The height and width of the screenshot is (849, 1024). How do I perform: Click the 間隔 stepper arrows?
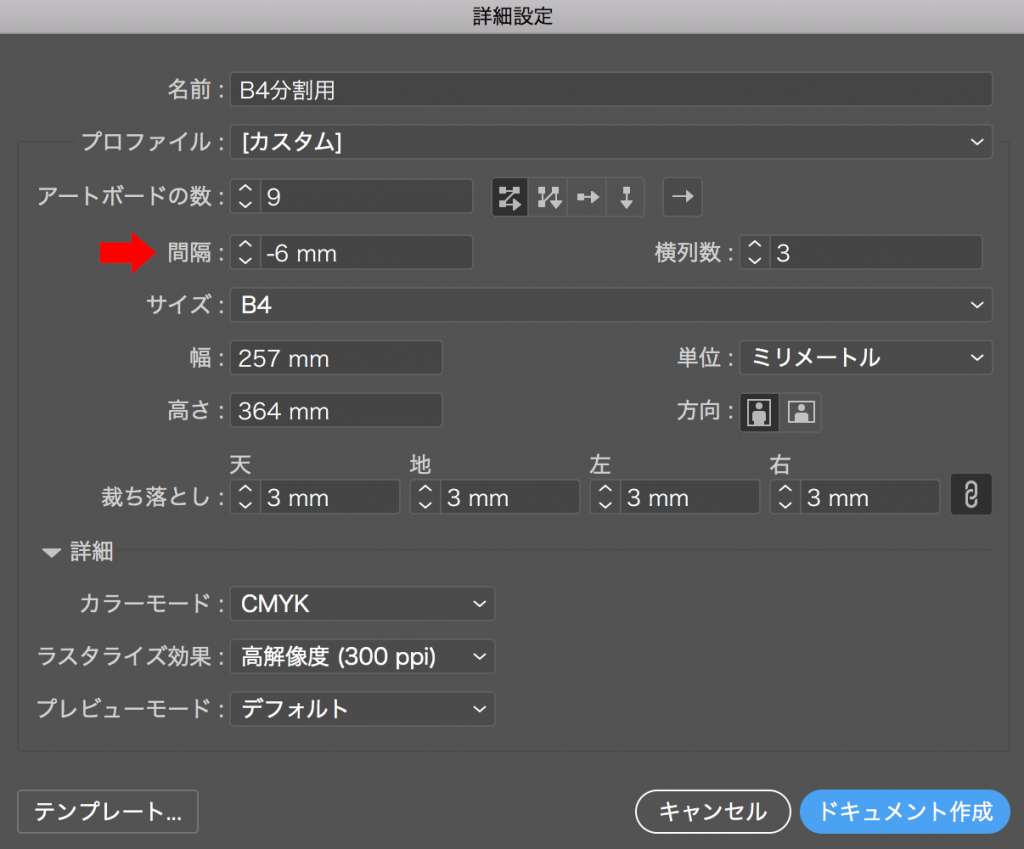pyautogui.click(x=245, y=253)
